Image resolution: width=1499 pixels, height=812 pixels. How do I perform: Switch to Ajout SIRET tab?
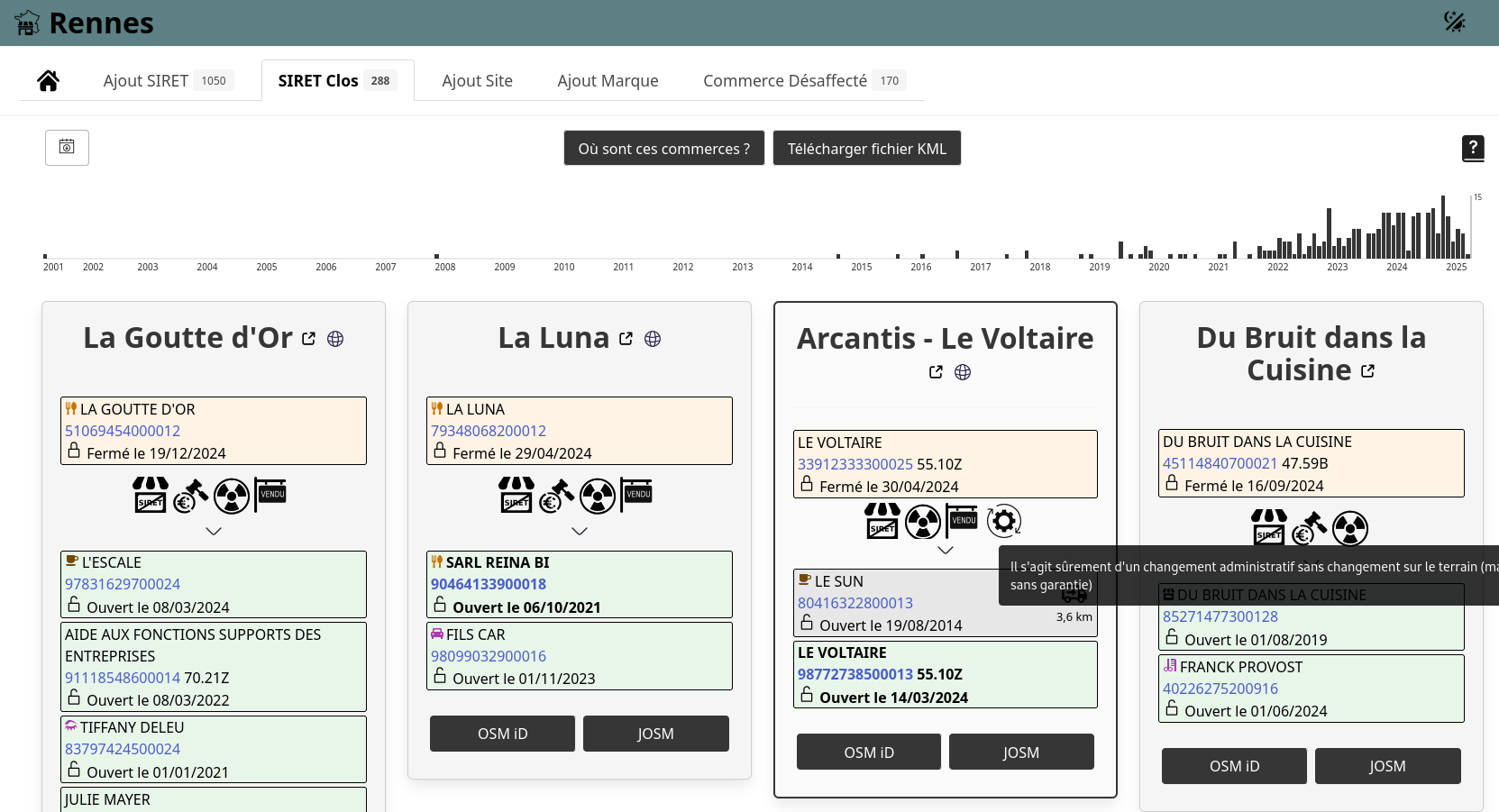pos(169,81)
